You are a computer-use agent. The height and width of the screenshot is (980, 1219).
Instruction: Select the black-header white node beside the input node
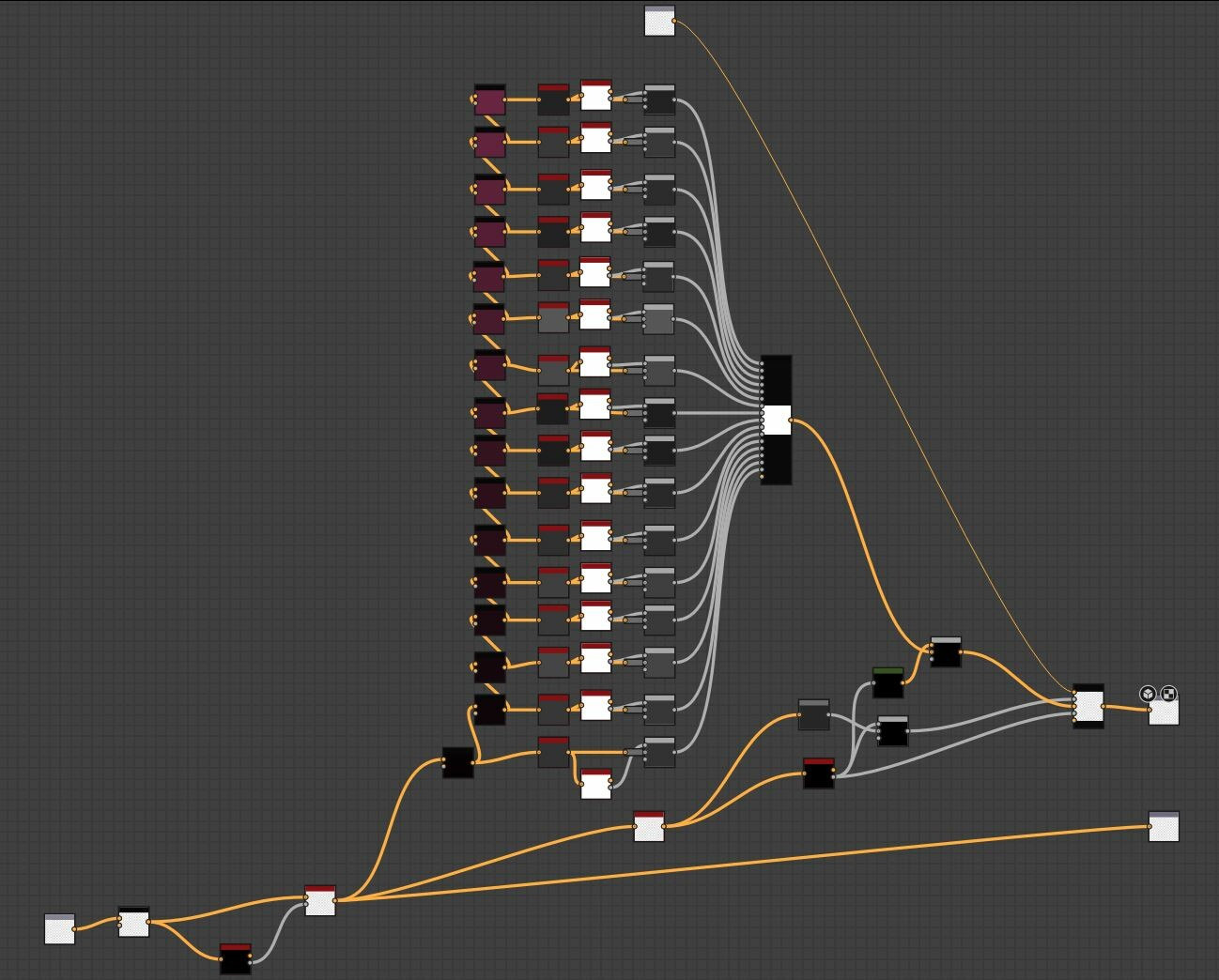[133, 922]
